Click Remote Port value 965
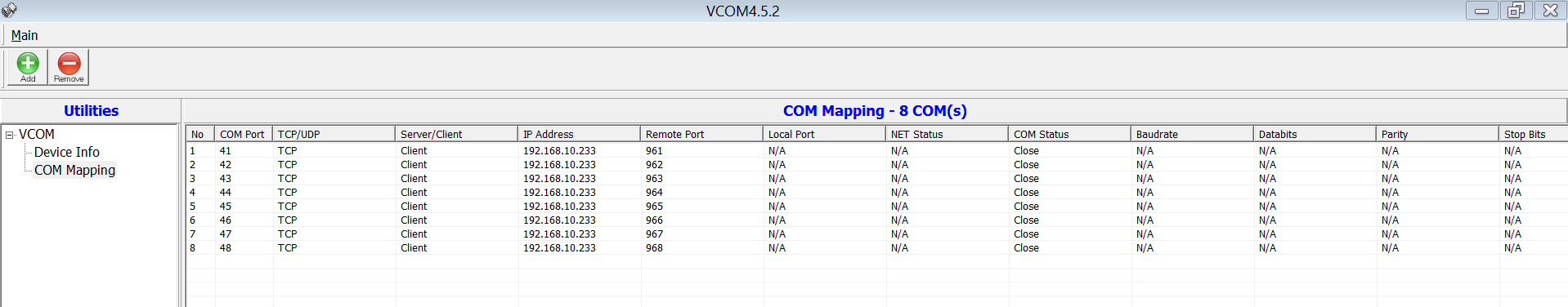The width and height of the screenshot is (1568, 307). 654,206
